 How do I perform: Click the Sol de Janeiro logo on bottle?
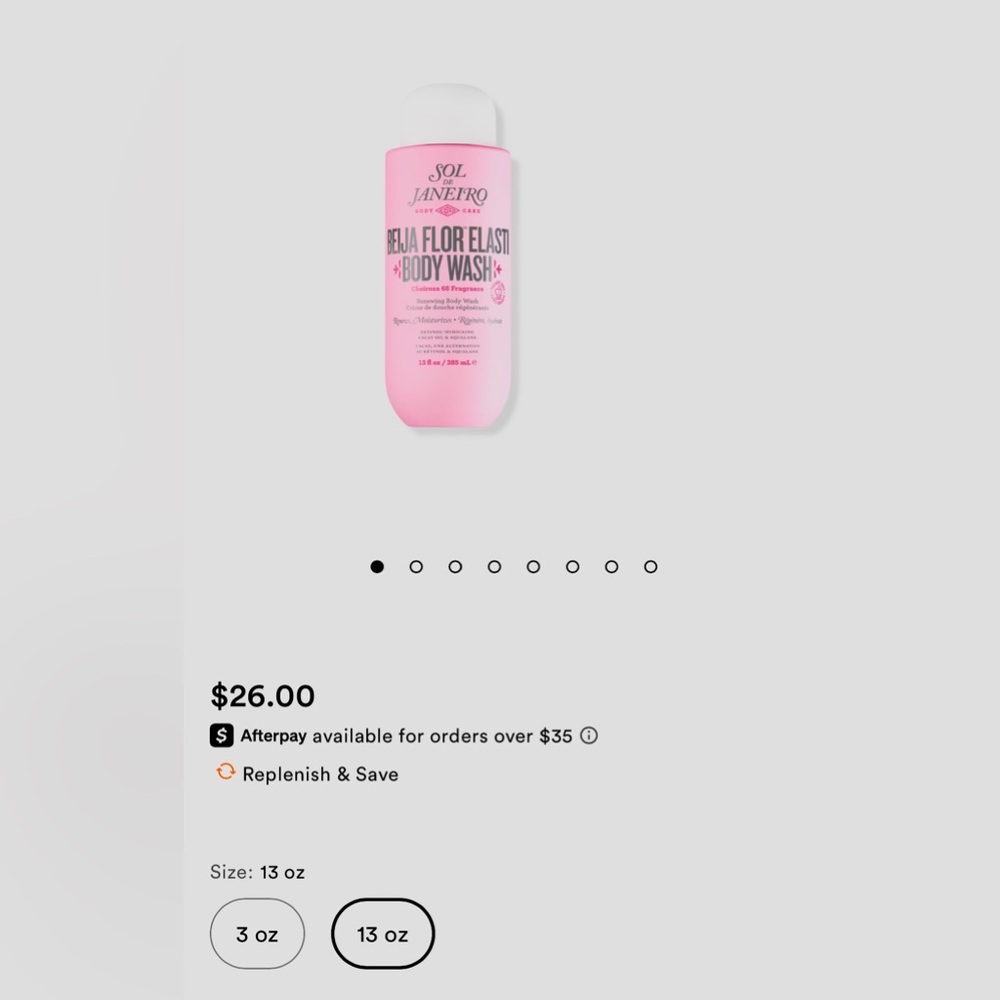[x=448, y=189]
